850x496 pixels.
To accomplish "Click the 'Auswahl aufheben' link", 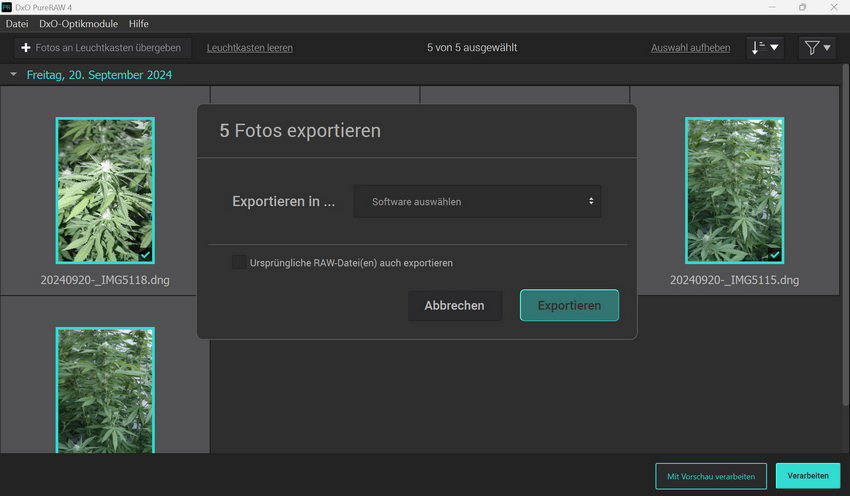I will pyautogui.click(x=690, y=47).
